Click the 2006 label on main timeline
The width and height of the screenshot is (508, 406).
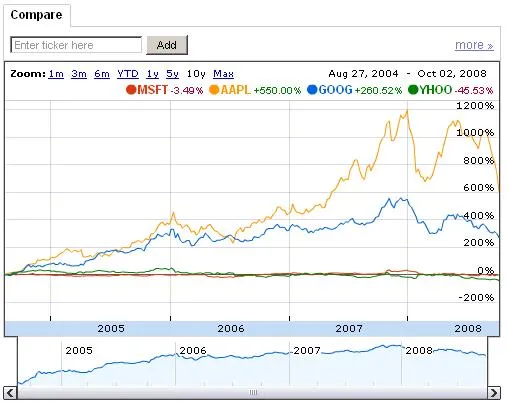231,328
